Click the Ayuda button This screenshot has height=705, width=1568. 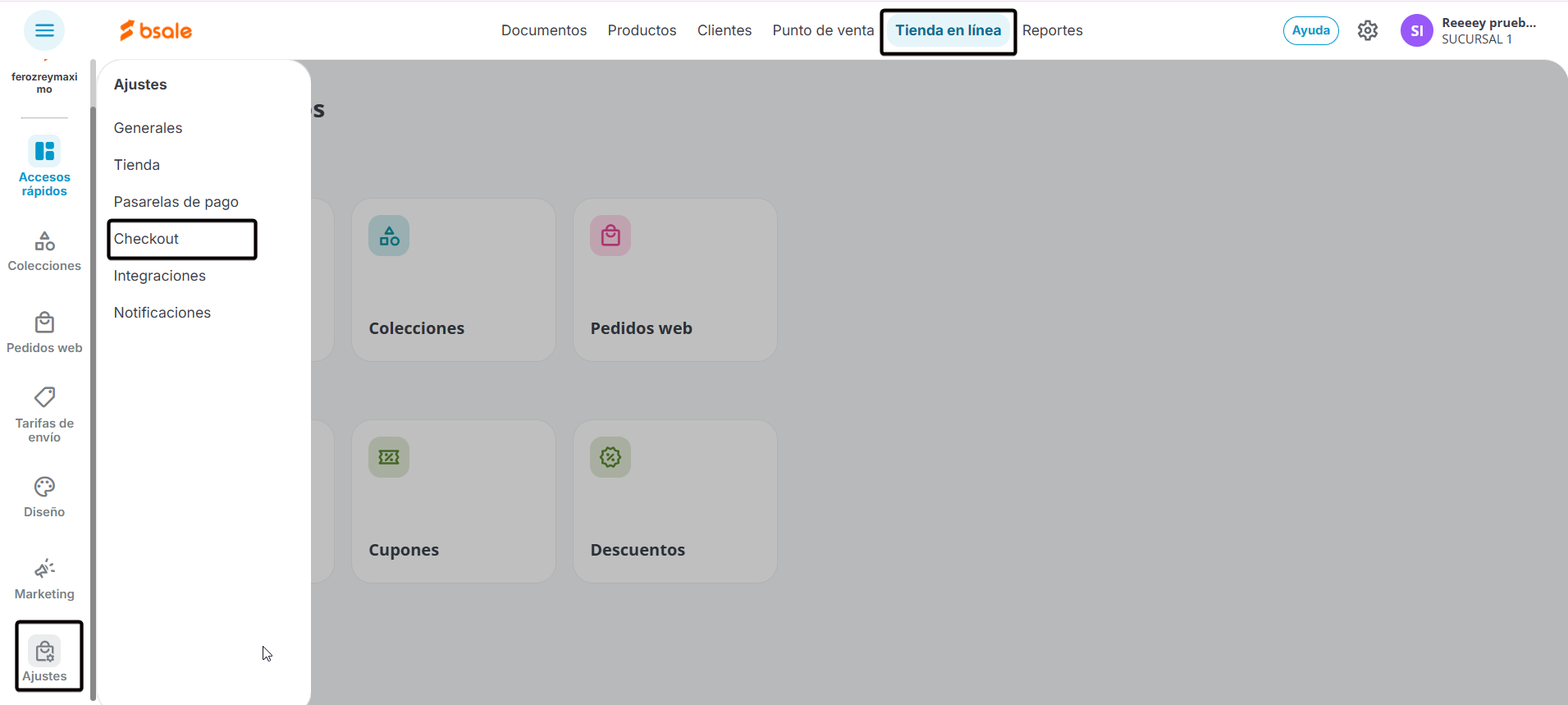pos(1310,30)
